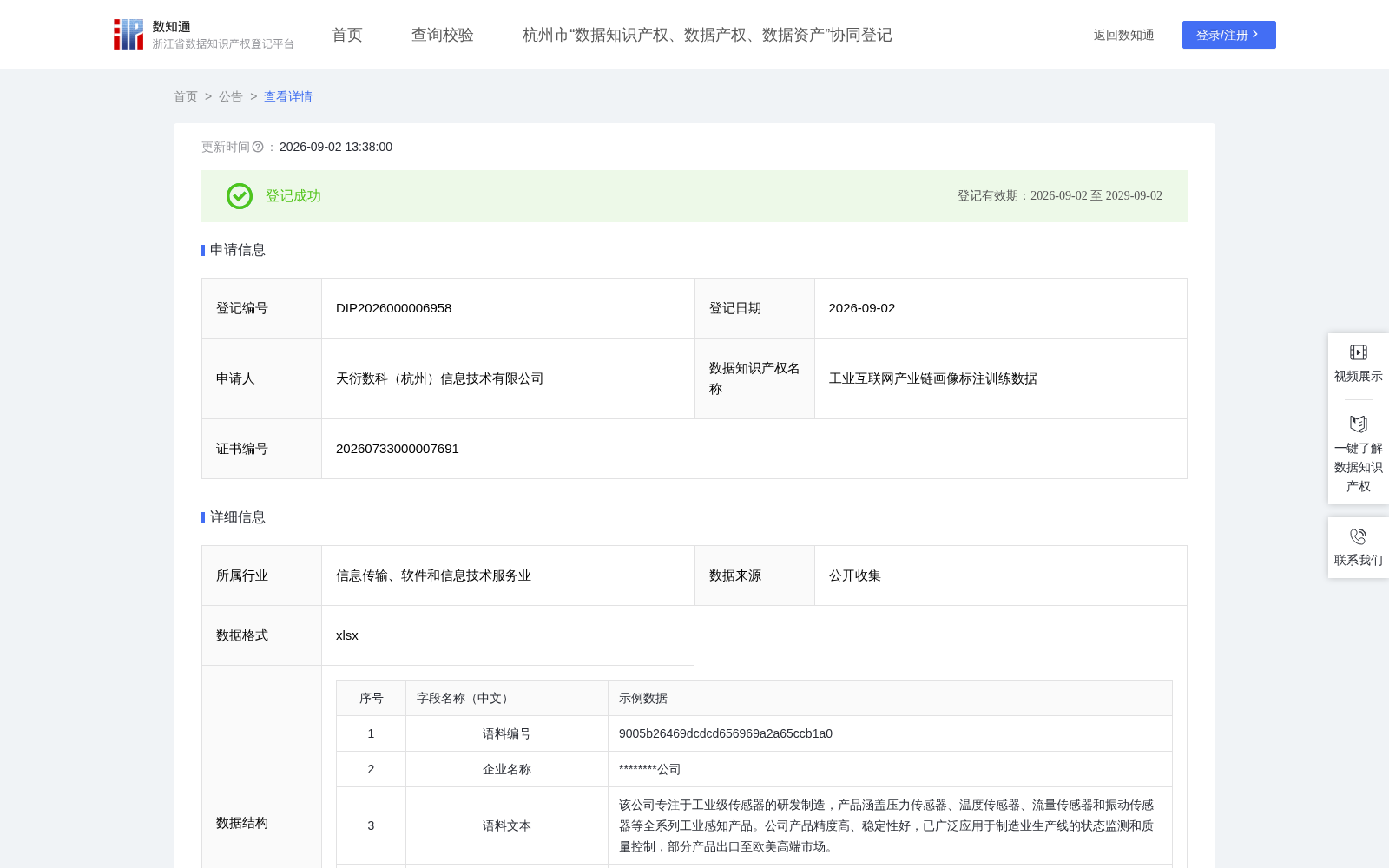Click the 序号 column header
This screenshot has height=868, width=1389.
click(372, 698)
